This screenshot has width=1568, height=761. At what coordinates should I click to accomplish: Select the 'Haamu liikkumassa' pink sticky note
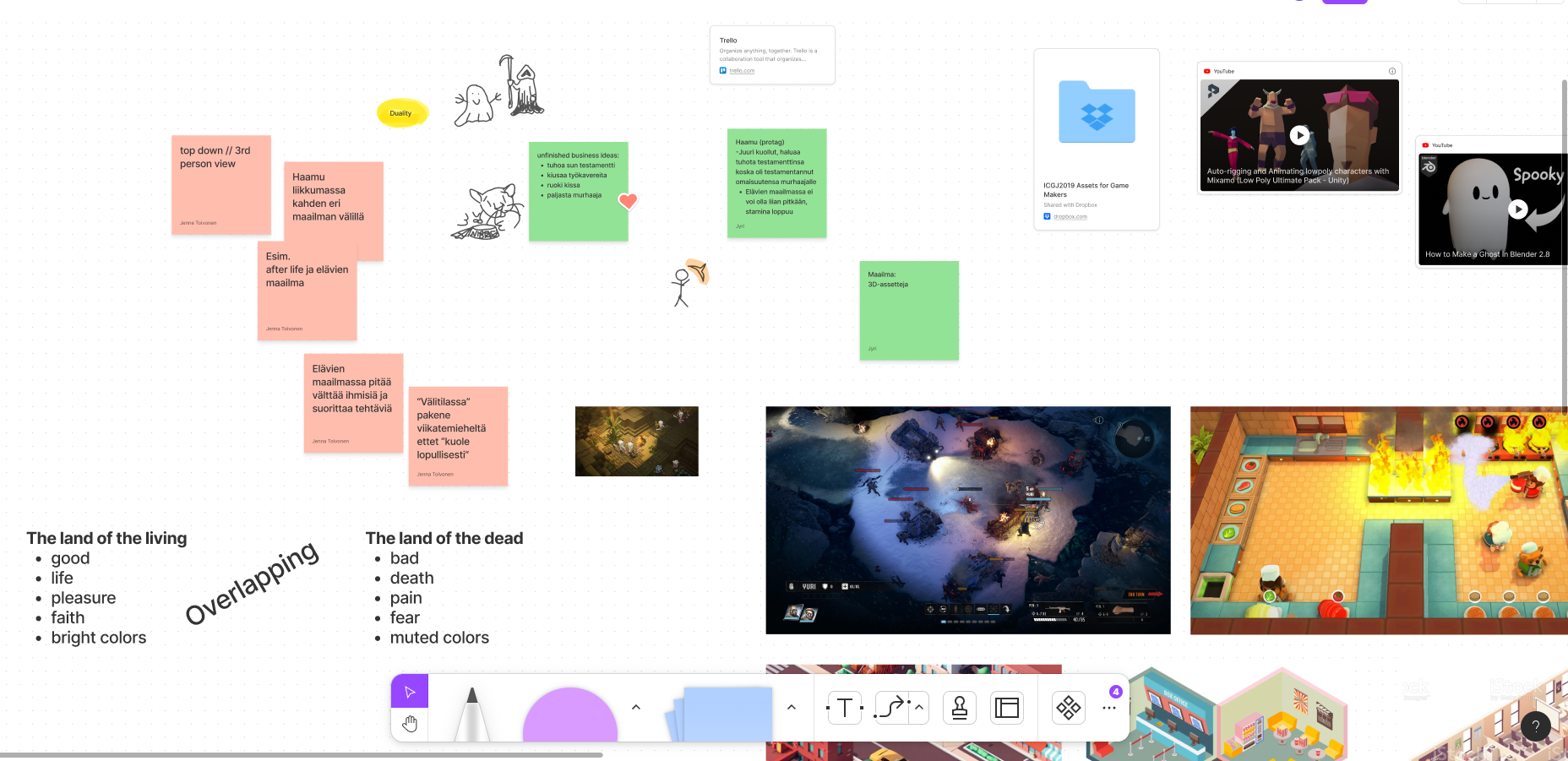pyautogui.click(x=334, y=211)
